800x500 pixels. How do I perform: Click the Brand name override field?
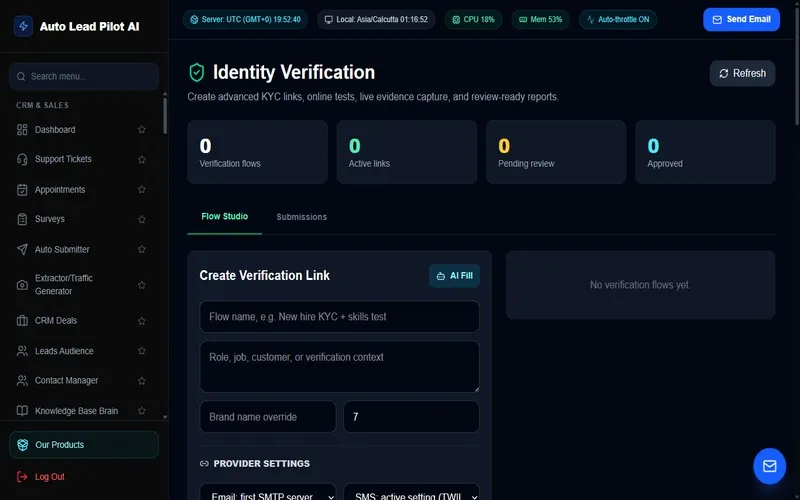pos(268,417)
